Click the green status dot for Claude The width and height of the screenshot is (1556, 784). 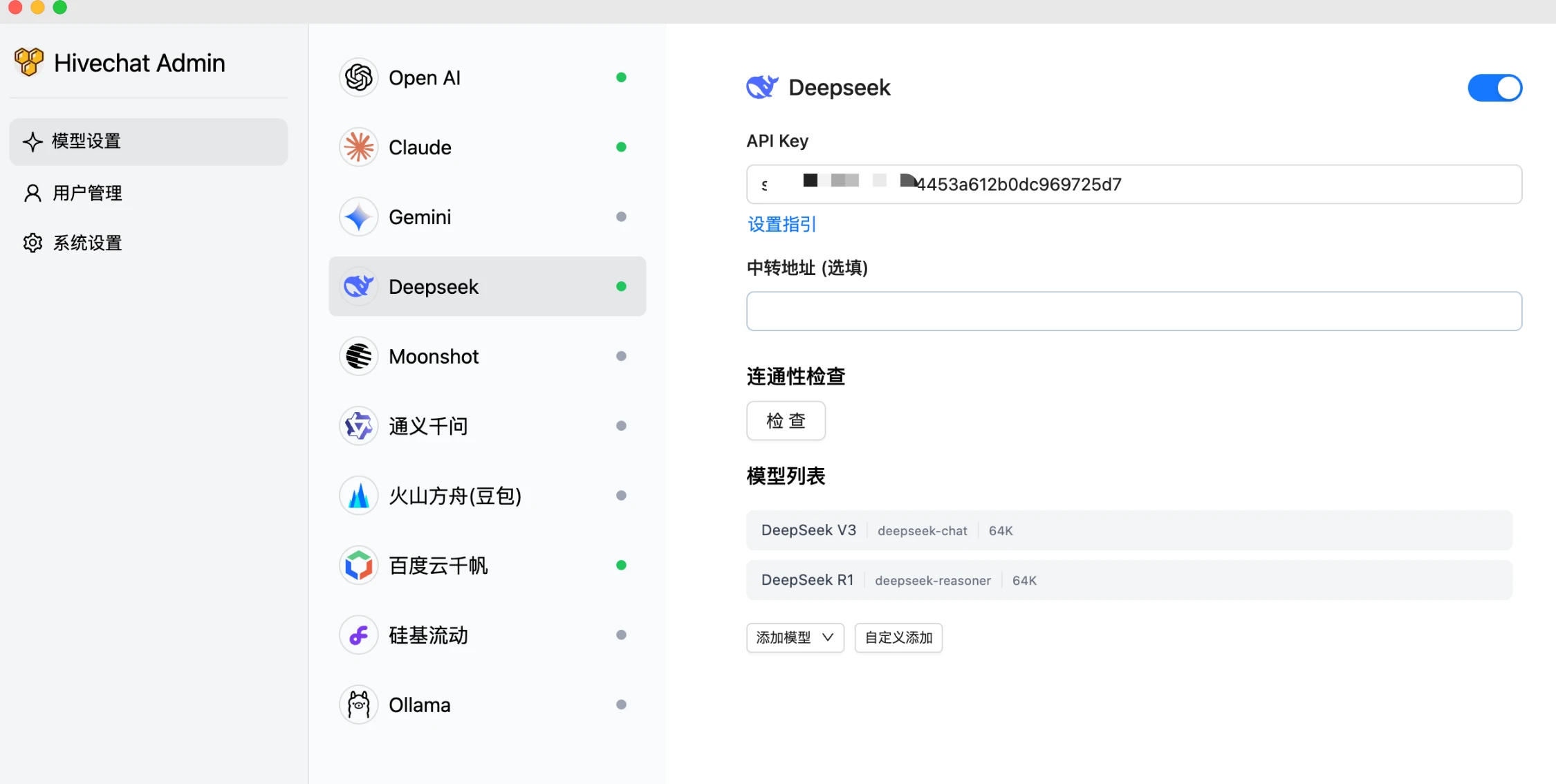tap(621, 147)
